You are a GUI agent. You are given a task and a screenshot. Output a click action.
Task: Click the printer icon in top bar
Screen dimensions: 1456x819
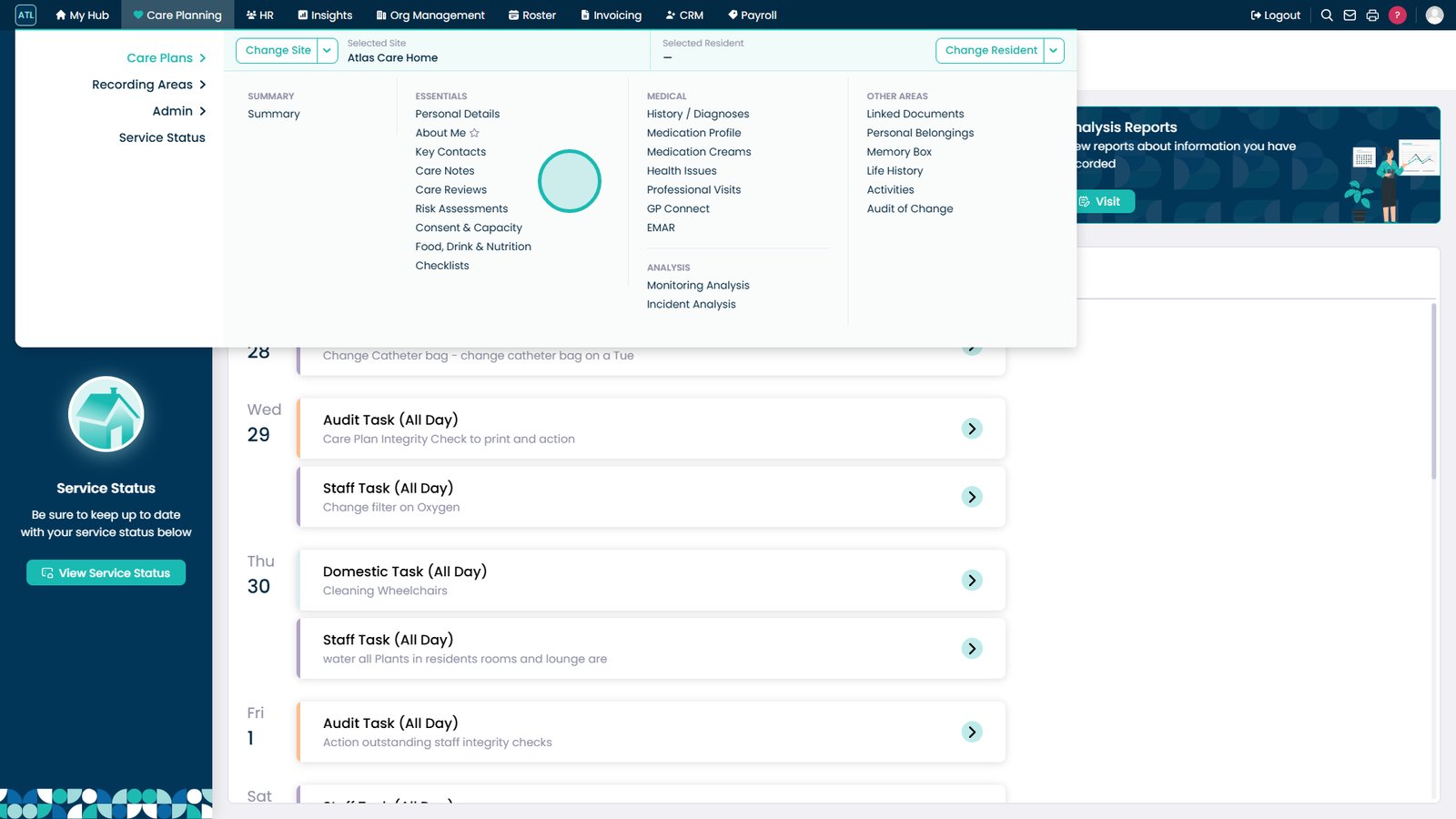coord(1372,15)
